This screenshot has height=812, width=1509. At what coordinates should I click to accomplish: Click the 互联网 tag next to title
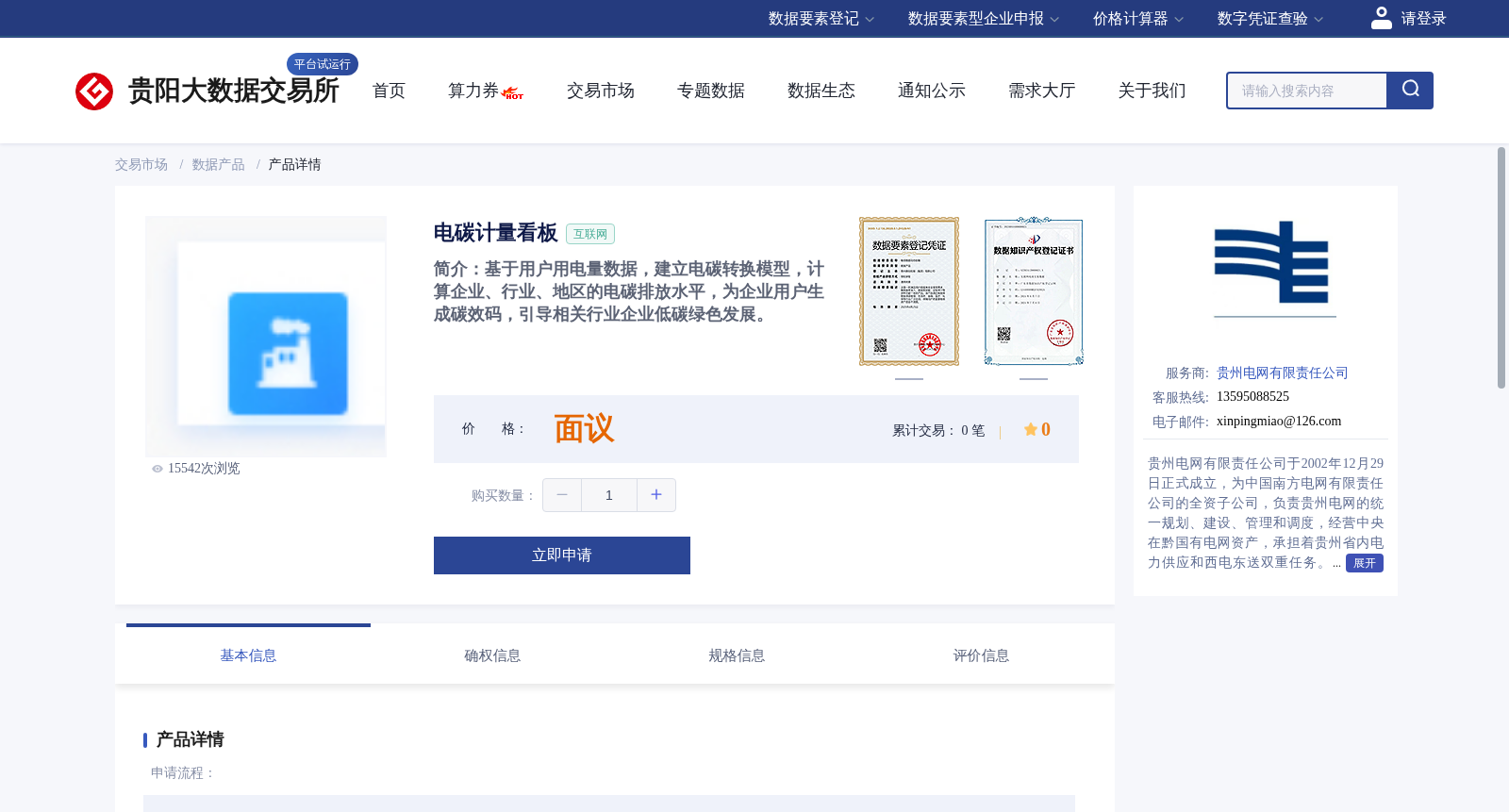590,234
